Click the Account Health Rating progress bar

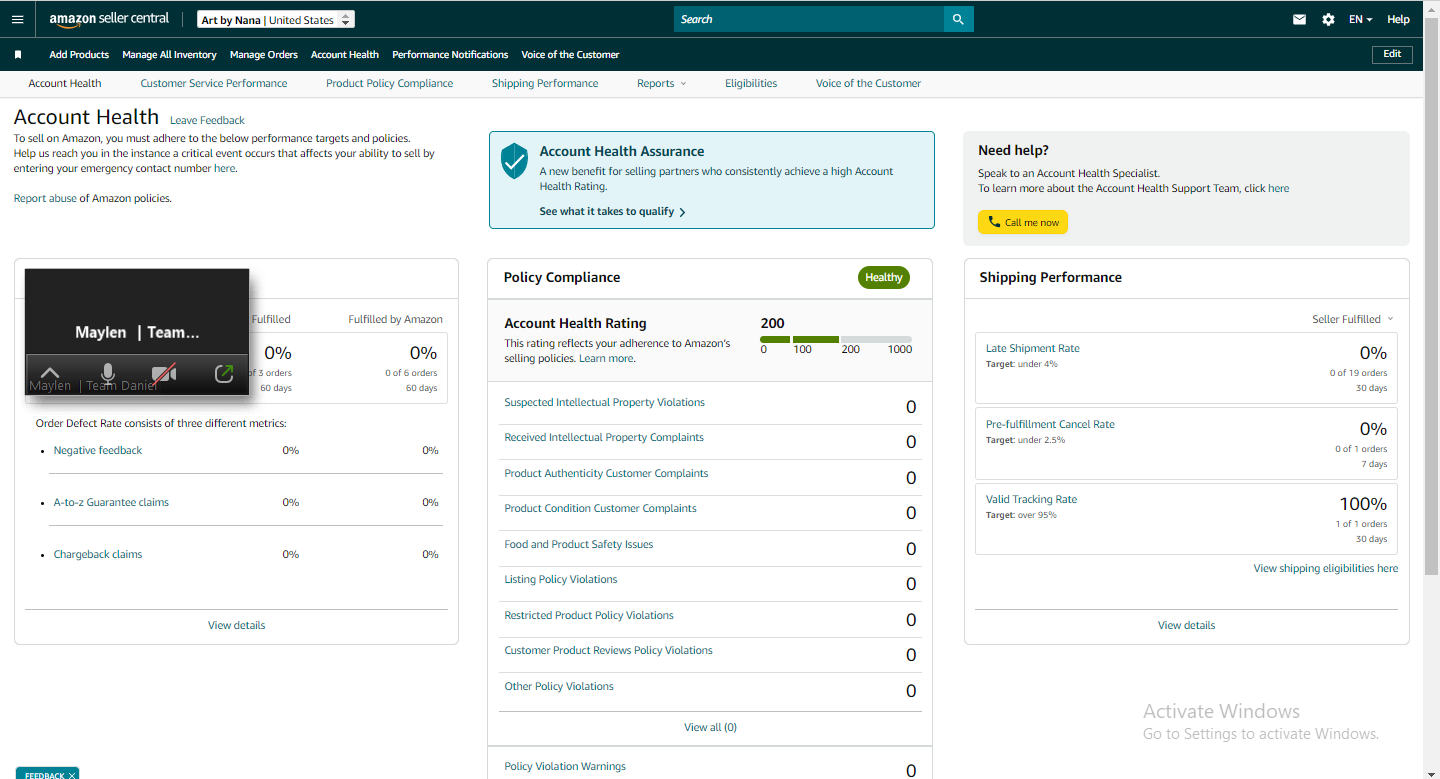point(836,339)
